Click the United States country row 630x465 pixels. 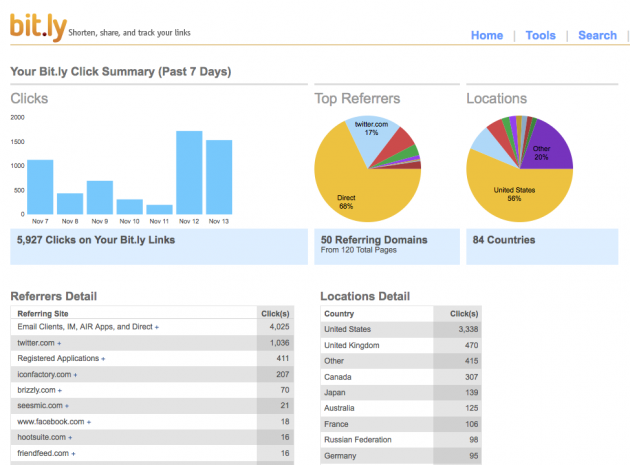[401, 329]
